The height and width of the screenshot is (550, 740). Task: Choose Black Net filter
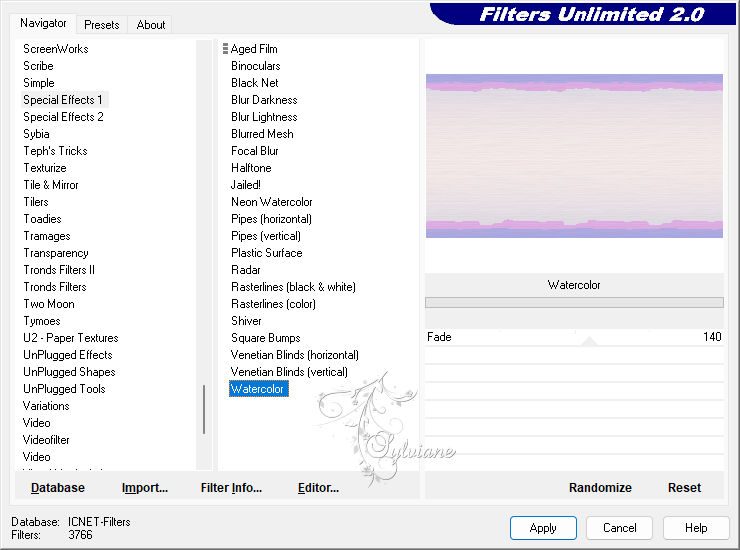(x=255, y=83)
